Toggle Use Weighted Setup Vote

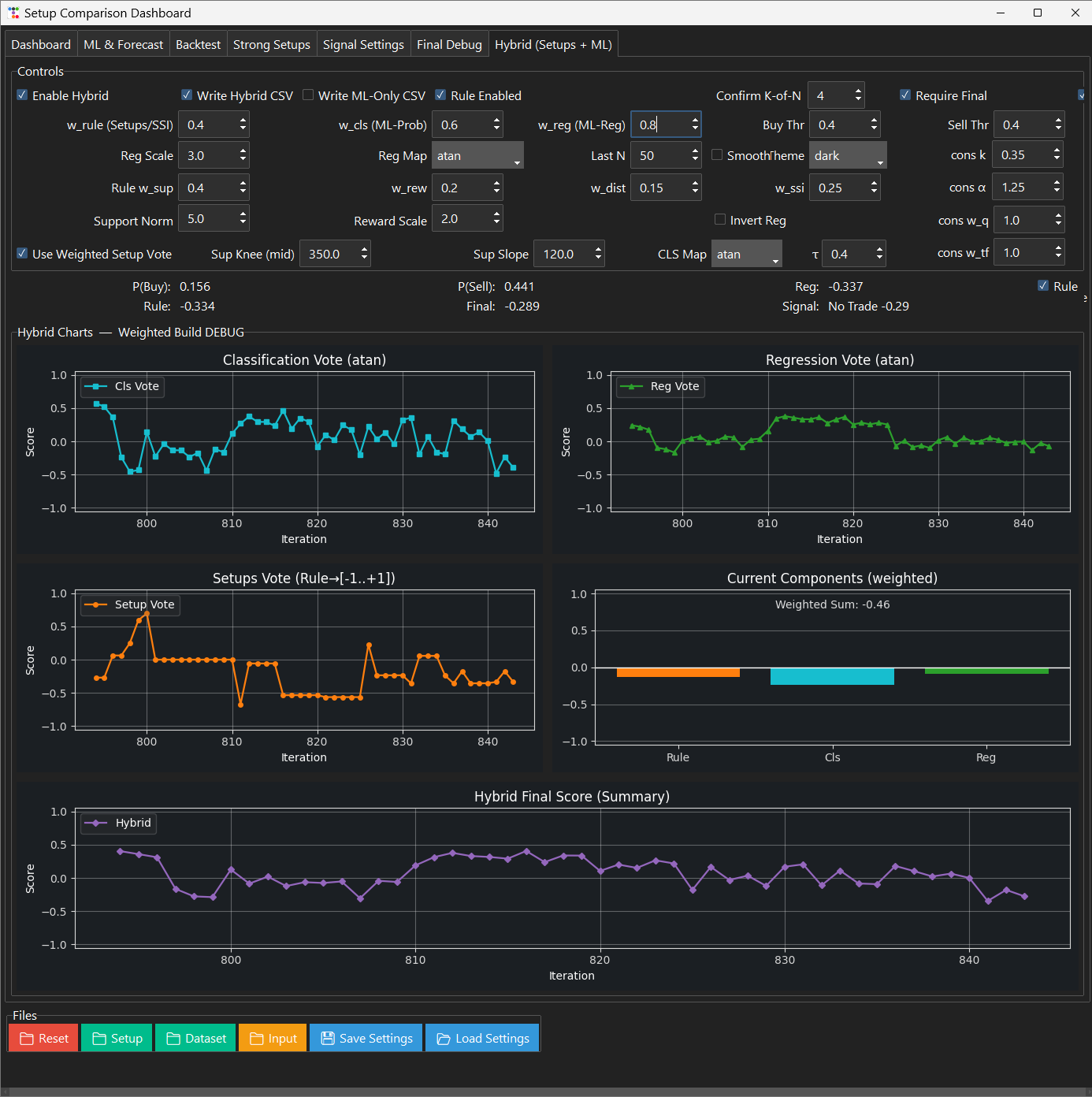(22, 253)
